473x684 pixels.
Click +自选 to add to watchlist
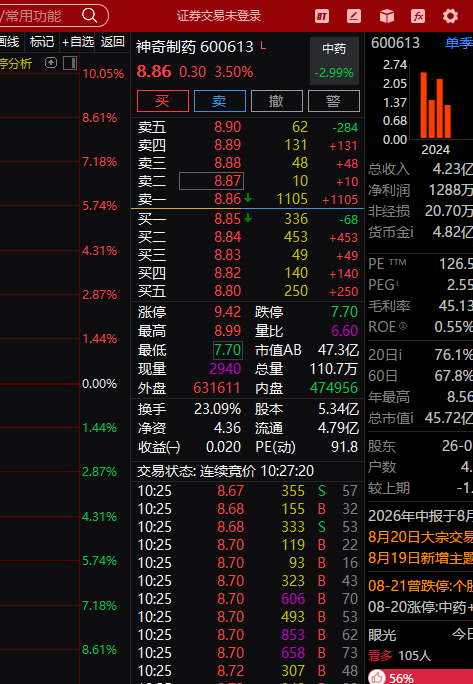tap(78, 42)
